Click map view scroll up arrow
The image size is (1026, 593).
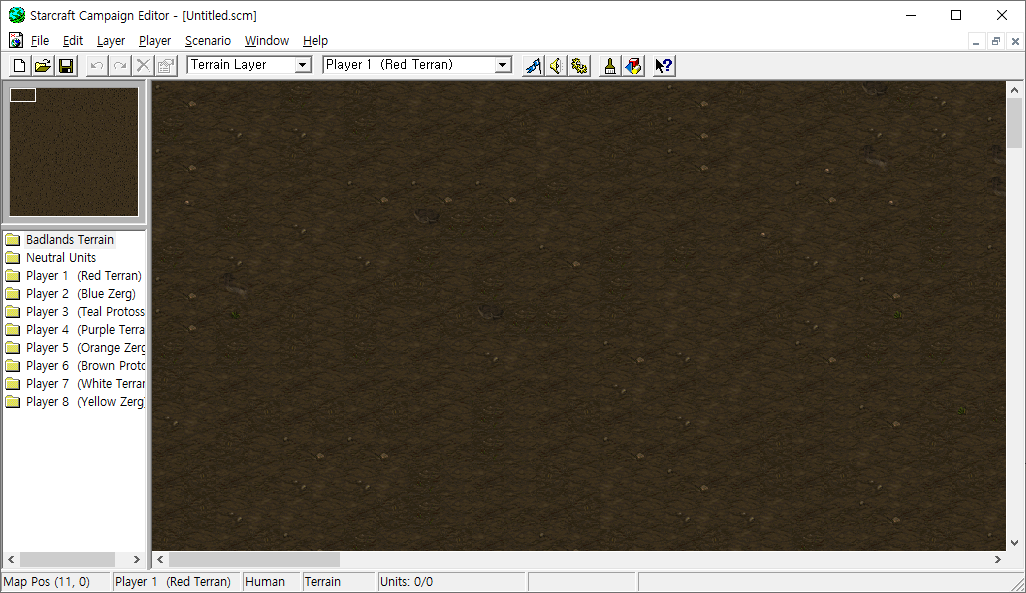pos(1014,90)
